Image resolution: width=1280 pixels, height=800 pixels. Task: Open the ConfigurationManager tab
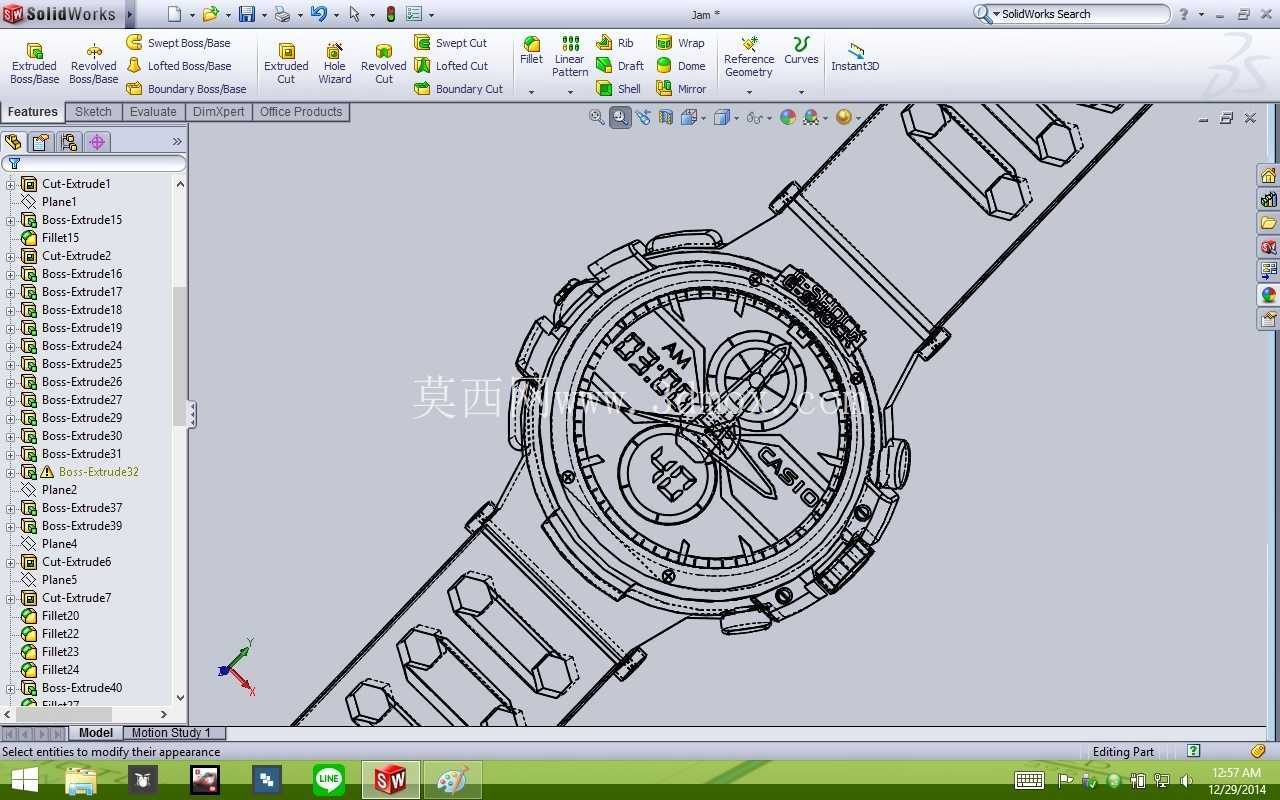(69, 142)
